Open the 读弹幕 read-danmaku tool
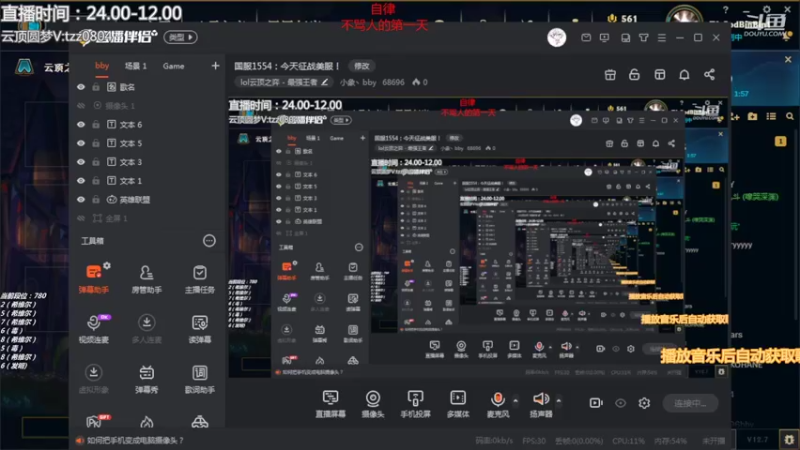This screenshot has height=450, width=800. pyautogui.click(x=199, y=329)
